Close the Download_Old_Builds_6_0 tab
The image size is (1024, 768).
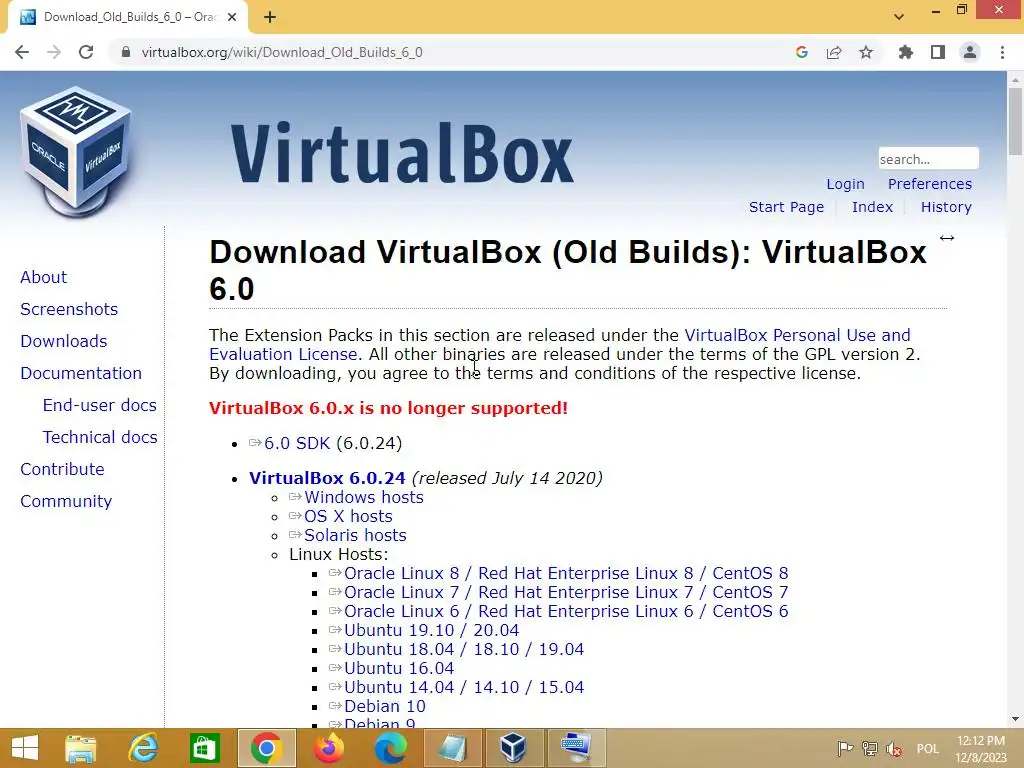click(x=232, y=17)
